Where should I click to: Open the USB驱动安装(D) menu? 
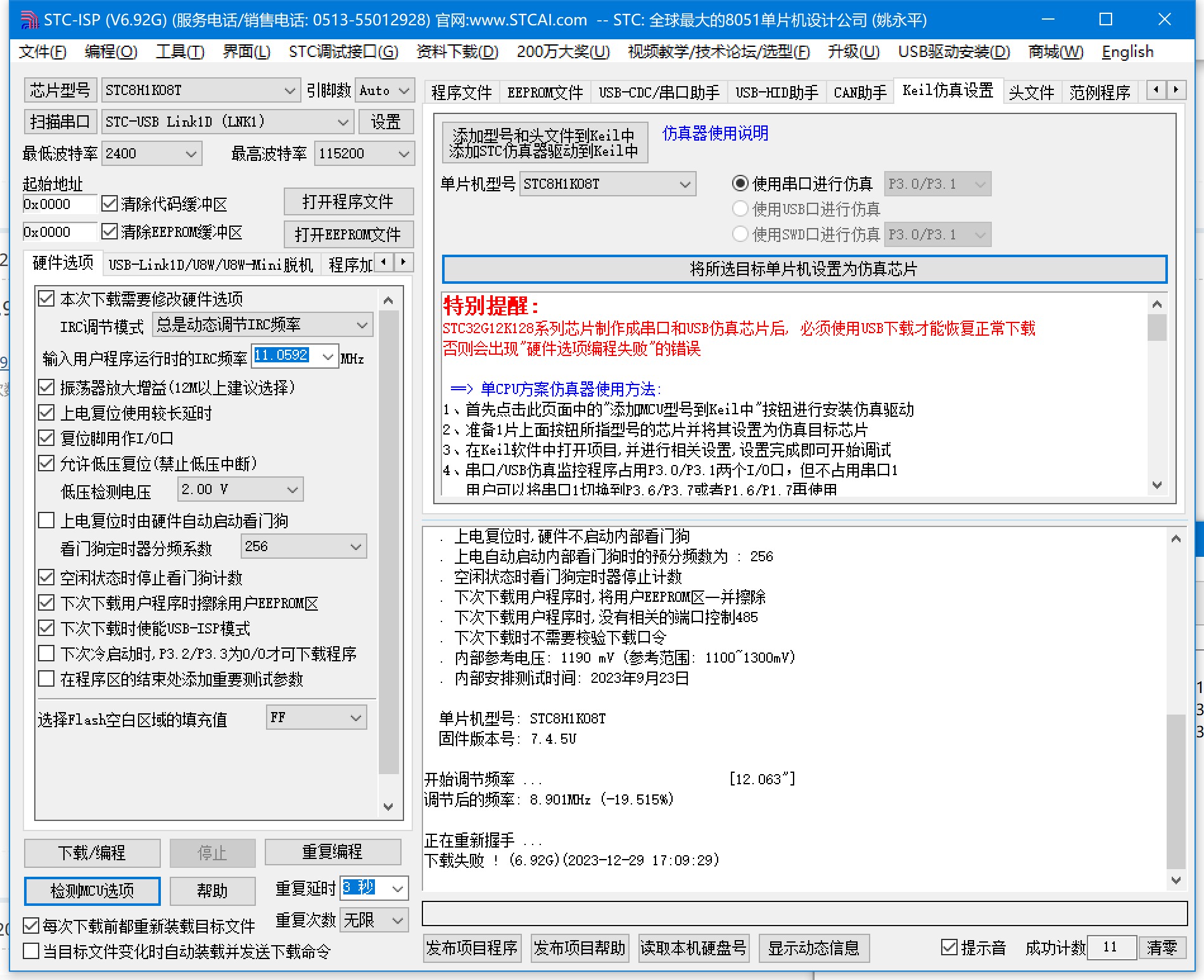pyautogui.click(x=954, y=52)
